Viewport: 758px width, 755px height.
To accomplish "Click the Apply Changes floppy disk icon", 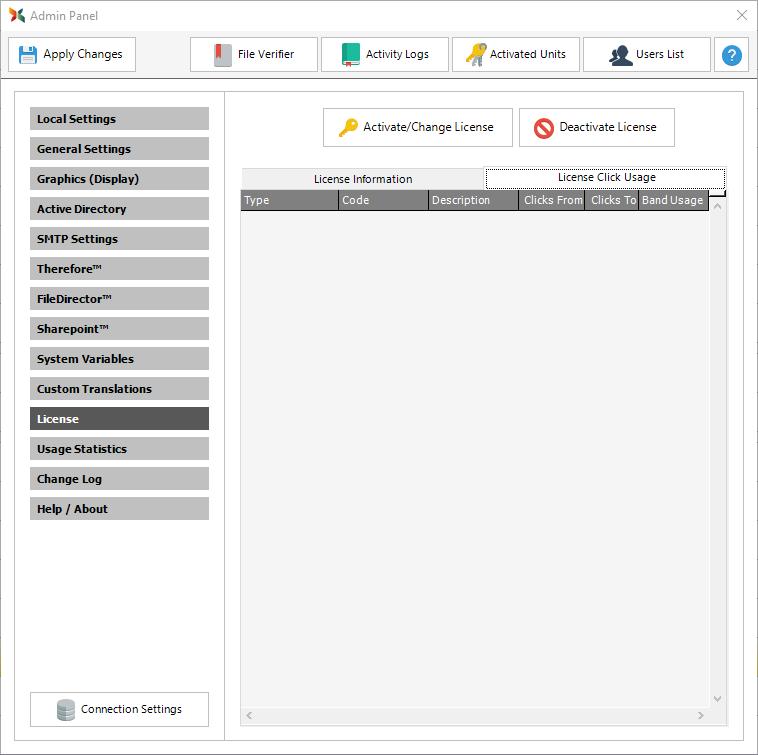I will click(x=28, y=55).
